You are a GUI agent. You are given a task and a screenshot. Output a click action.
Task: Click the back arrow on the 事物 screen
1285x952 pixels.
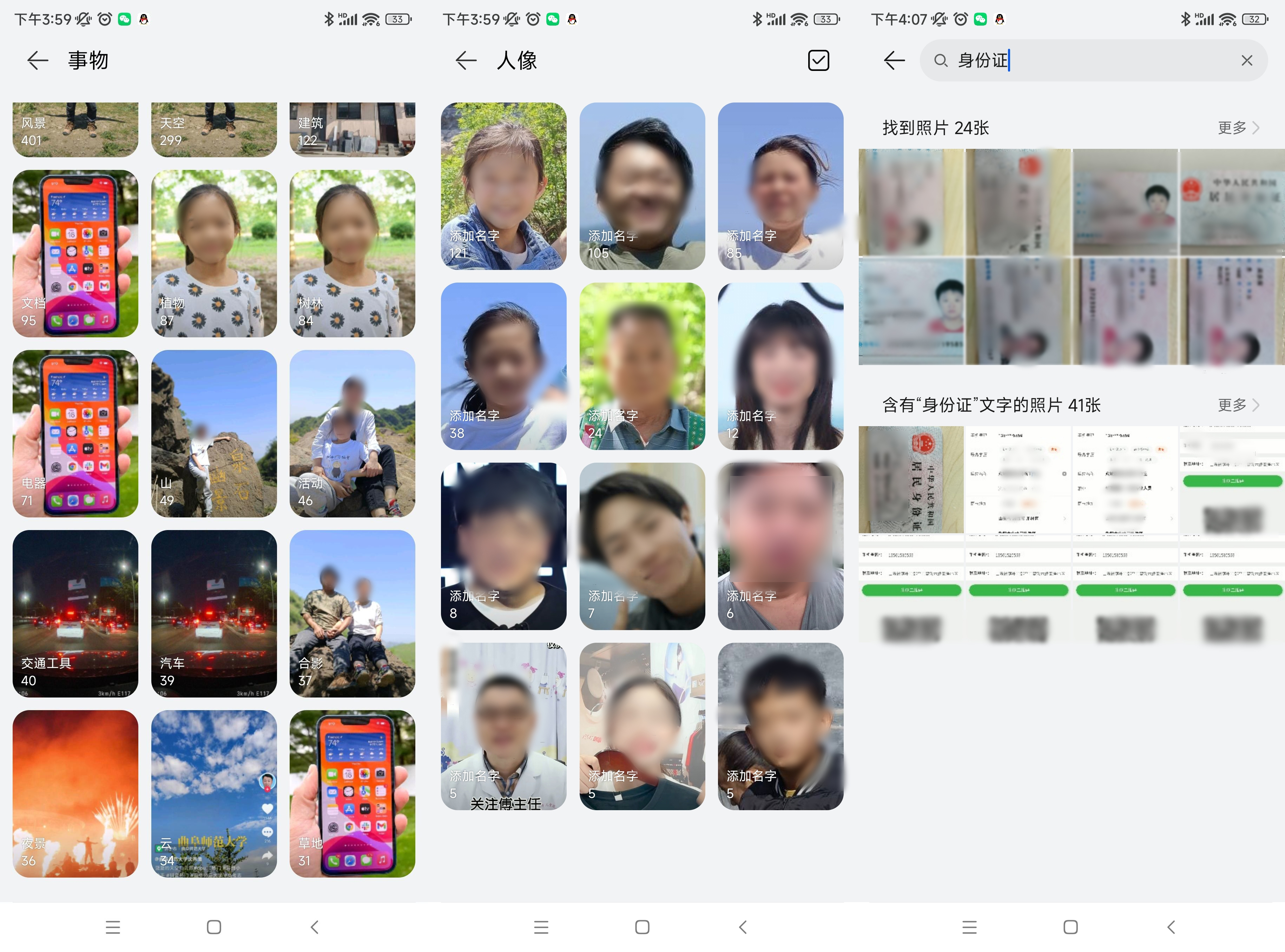pyautogui.click(x=38, y=60)
